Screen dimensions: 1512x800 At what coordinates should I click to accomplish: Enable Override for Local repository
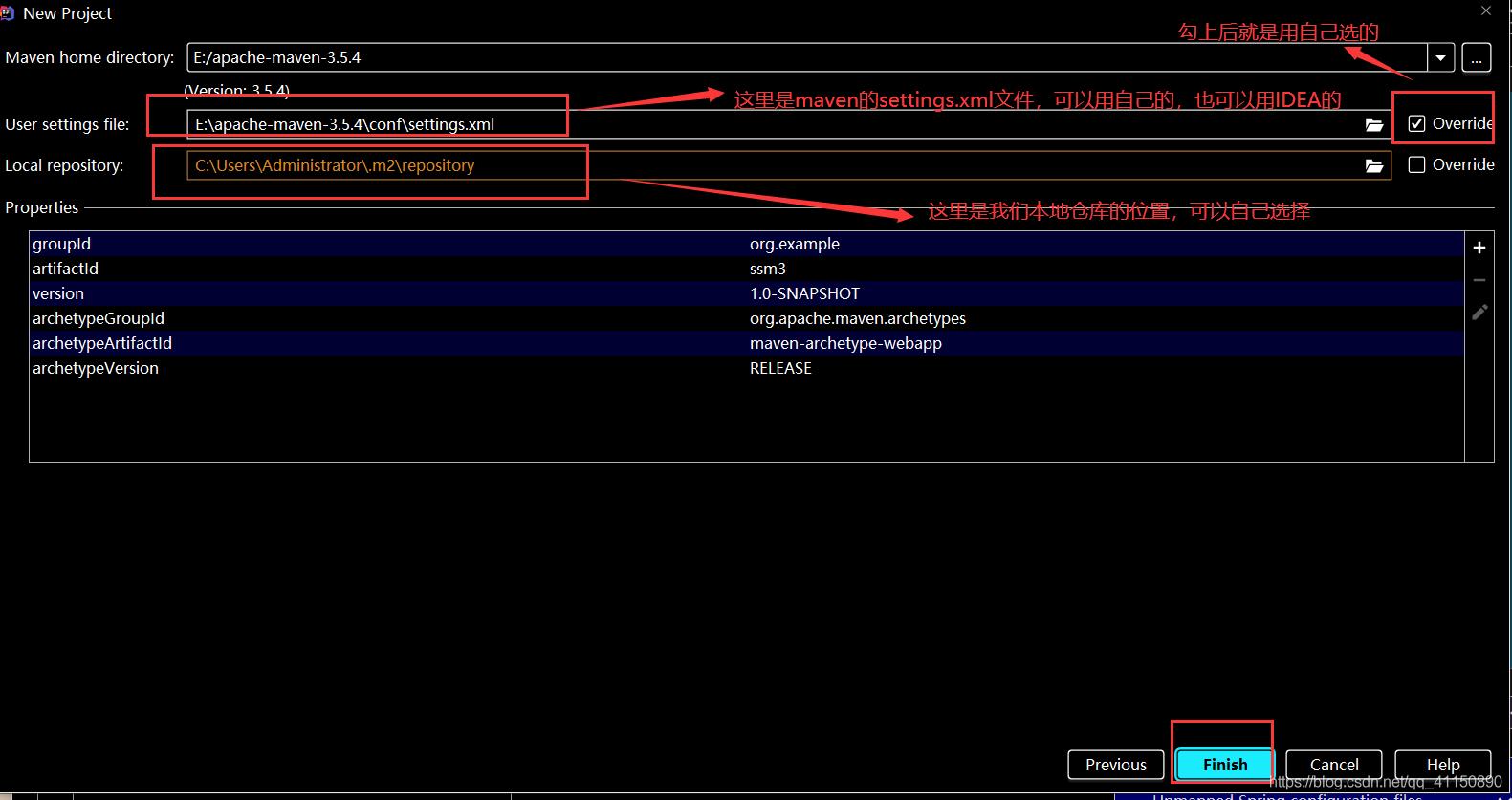[x=1416, y=164]
